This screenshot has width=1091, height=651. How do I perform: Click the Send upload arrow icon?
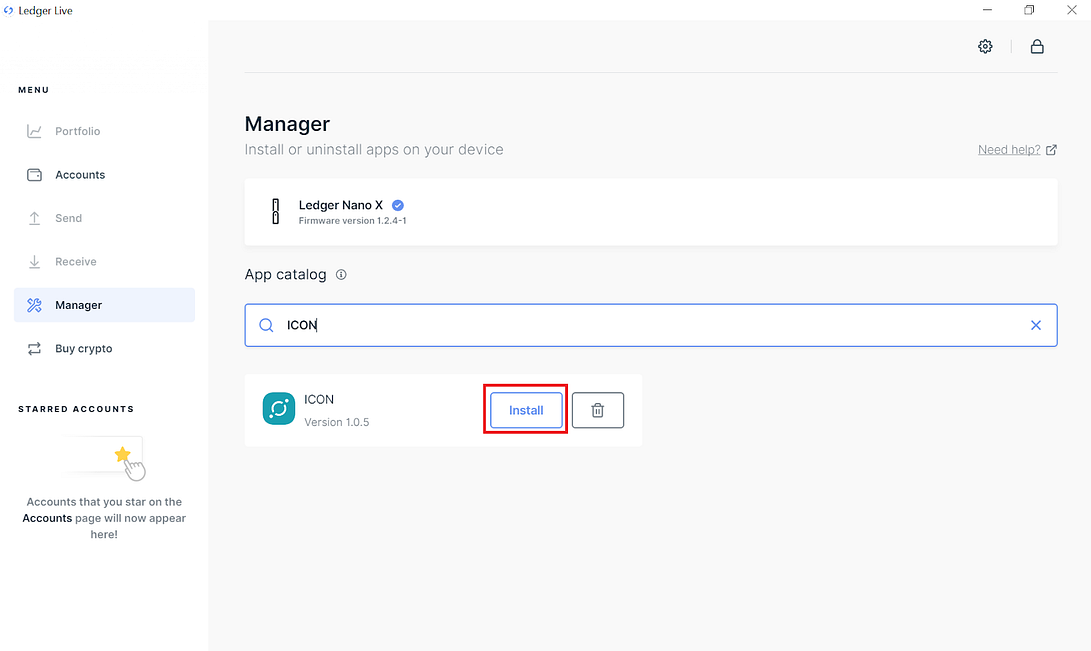(x=34, y=218)
